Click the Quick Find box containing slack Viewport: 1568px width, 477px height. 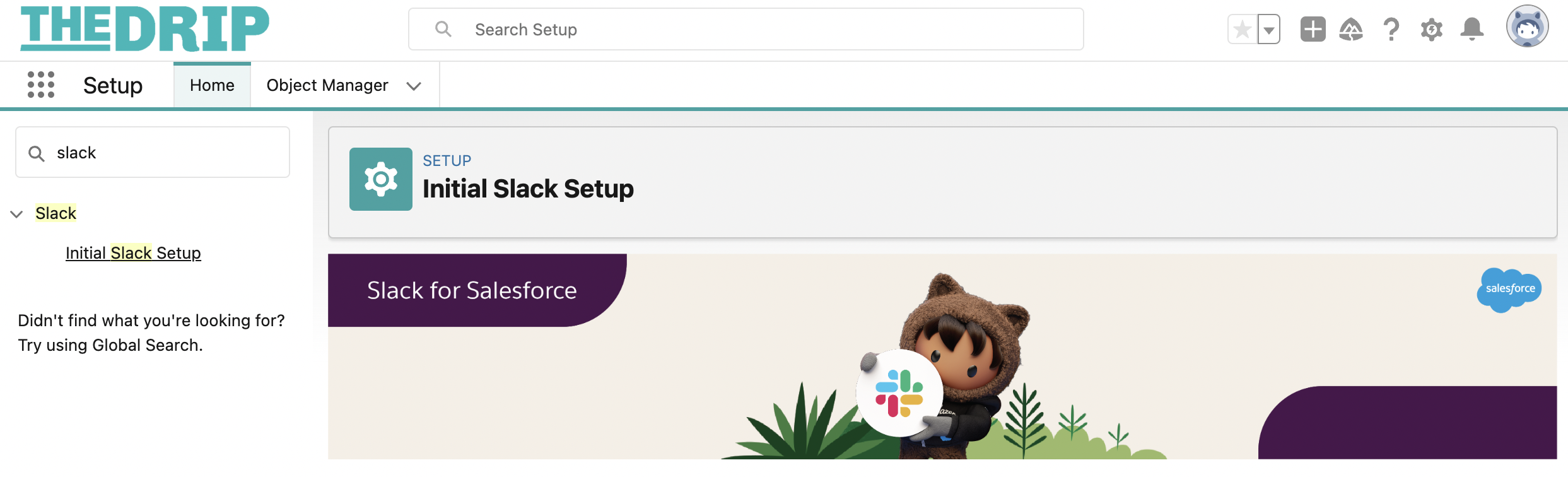[x=153, y=152]
